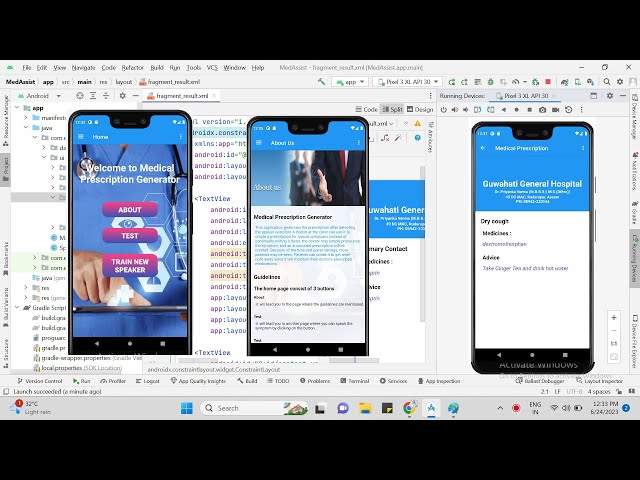The width and height of the screenshot is (640, 480).
Task: Click Select Opened File target icon
Action: (x=80, y=96)
